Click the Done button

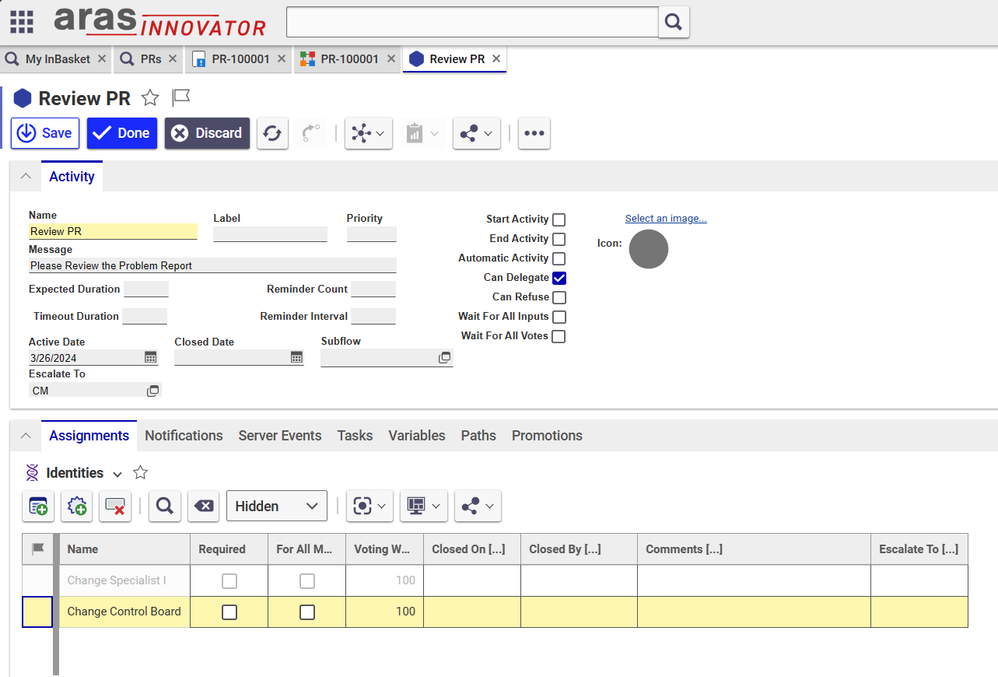click(x=121, y=133)
